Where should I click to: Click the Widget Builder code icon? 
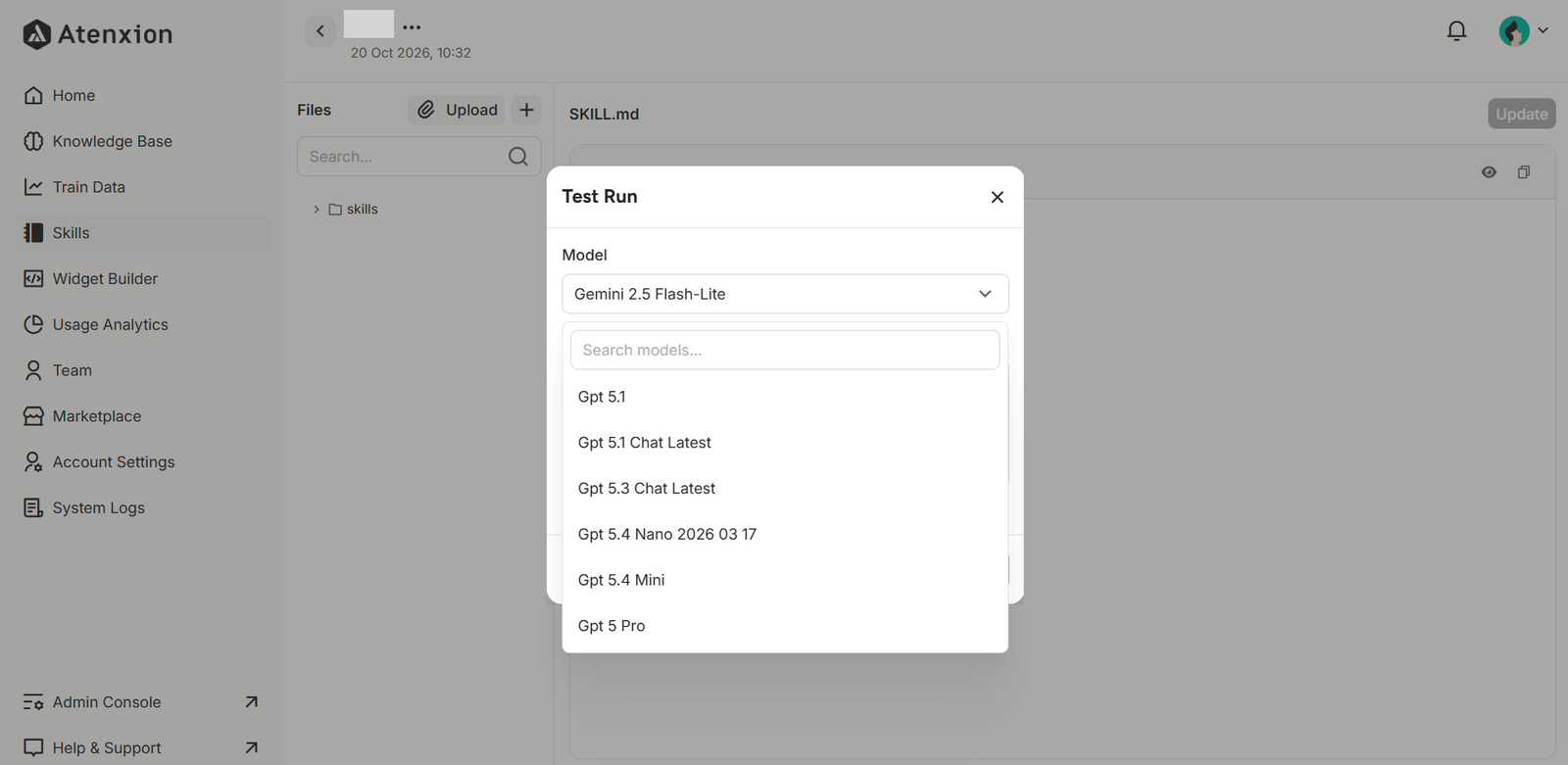(33, 278)
